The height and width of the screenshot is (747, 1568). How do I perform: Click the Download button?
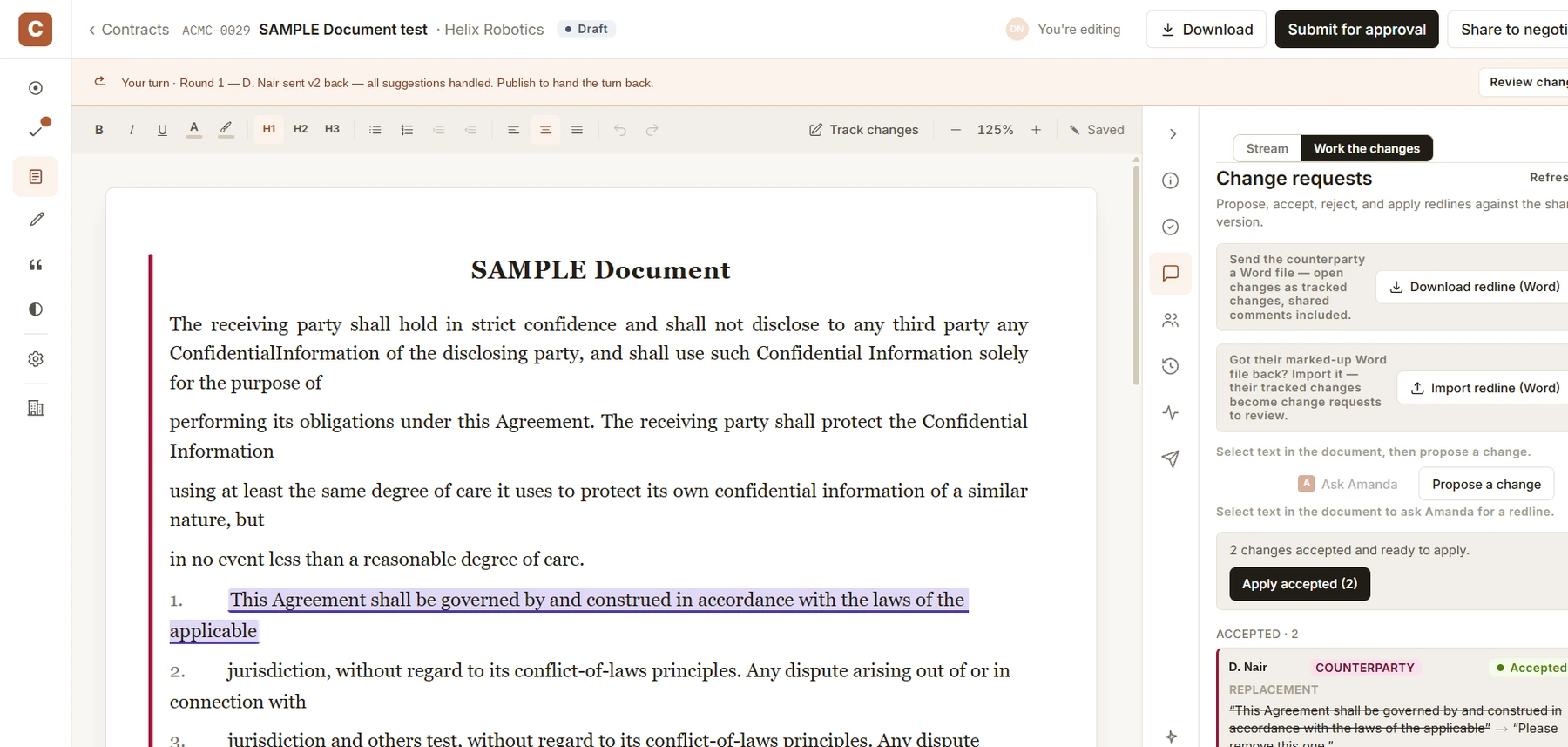(1206, 30)
